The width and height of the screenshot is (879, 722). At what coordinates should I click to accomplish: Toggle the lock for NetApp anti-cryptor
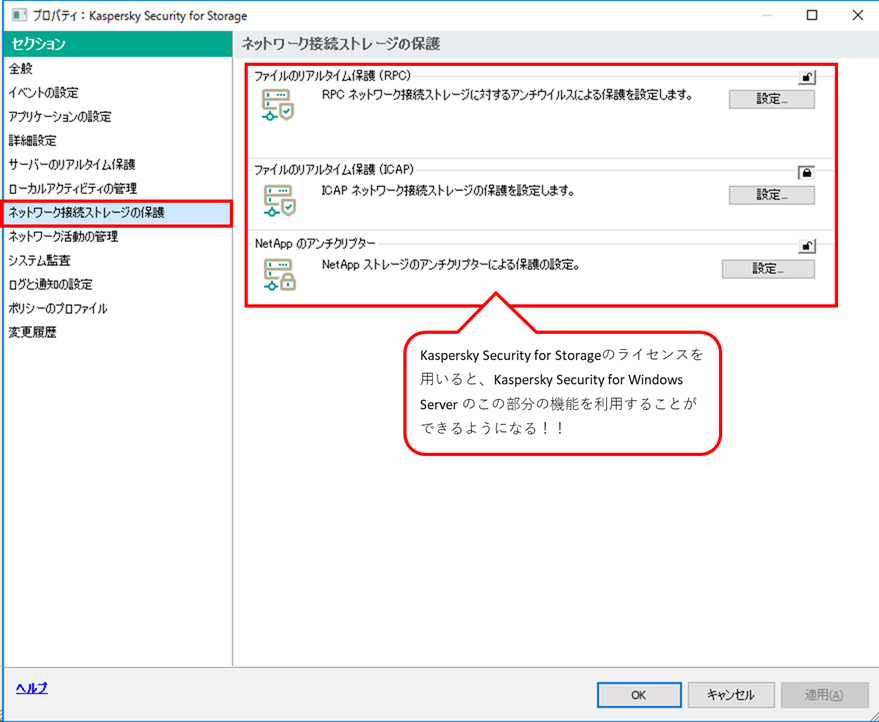tap(807, 246)
